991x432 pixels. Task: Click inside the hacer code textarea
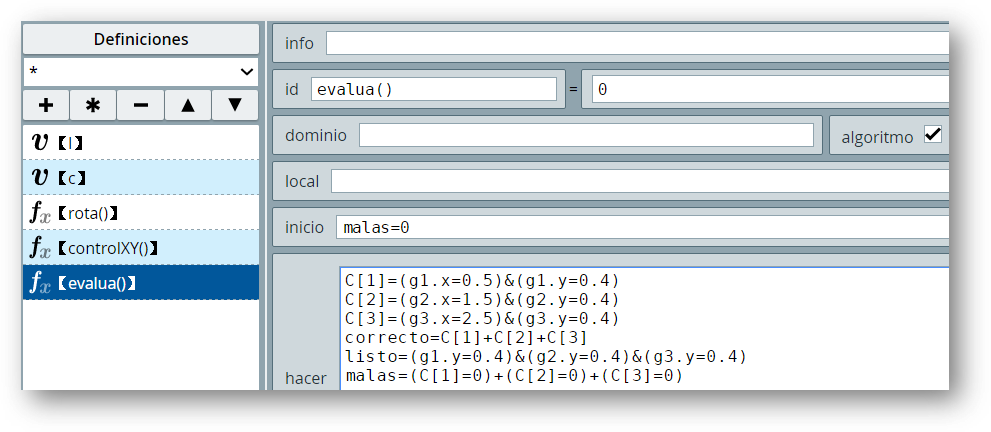(644, 328)
